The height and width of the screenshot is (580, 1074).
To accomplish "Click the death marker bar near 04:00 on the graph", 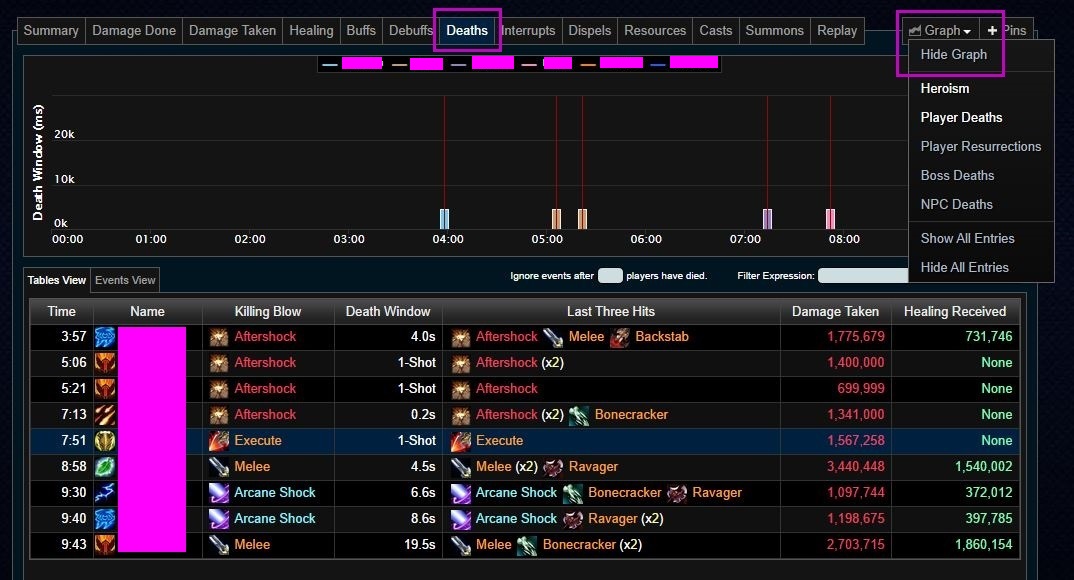I will 445,219.
